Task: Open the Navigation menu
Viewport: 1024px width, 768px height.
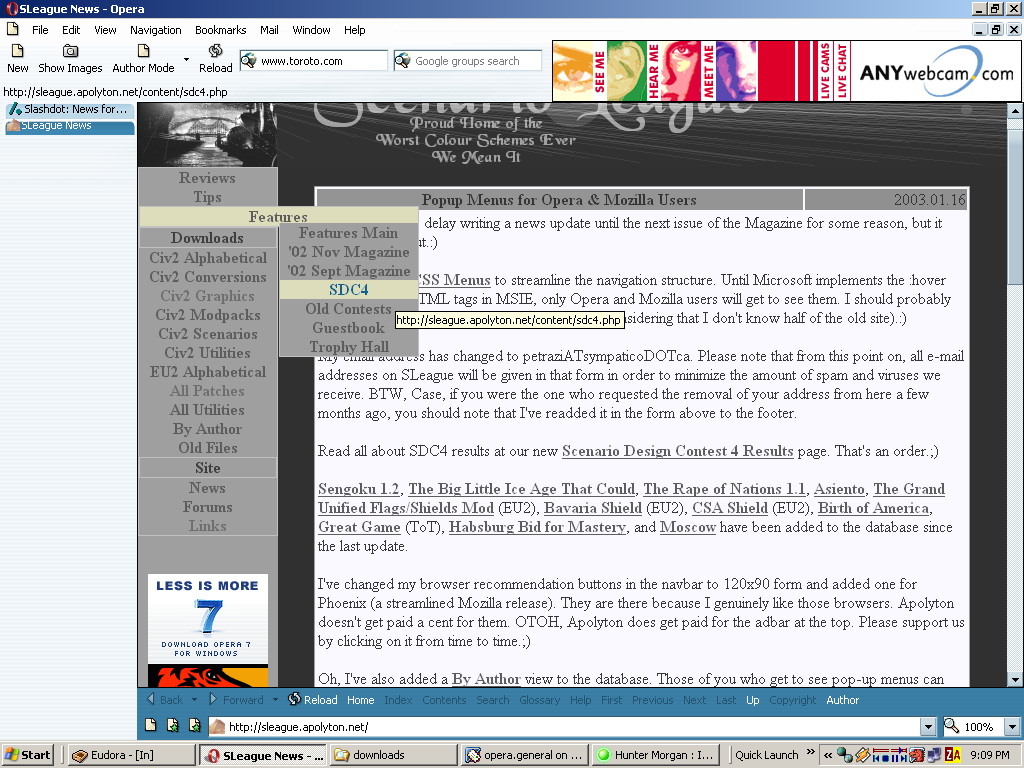Action: (155, 30)
